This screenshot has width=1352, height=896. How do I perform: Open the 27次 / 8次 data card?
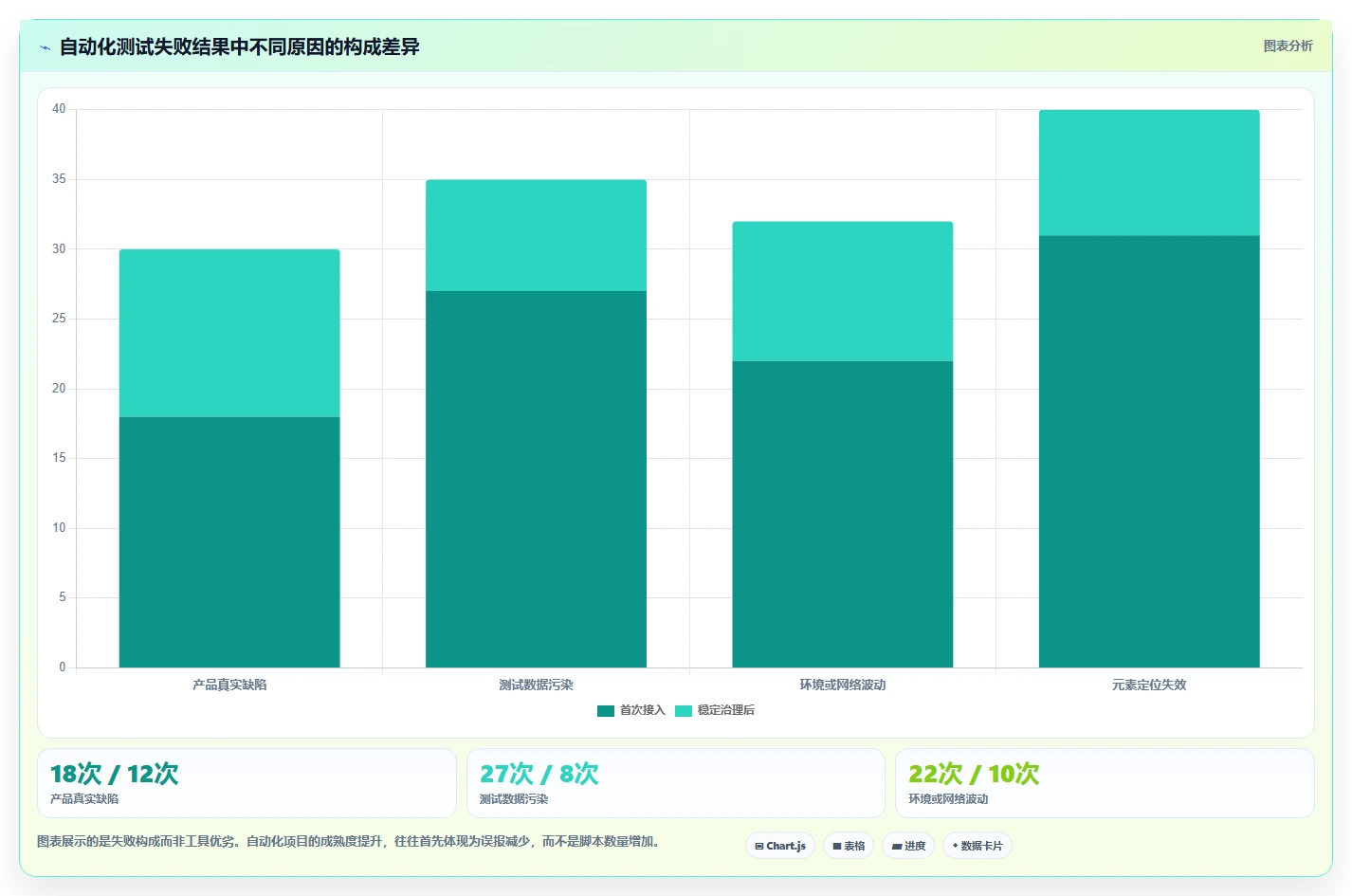pos(676,783)
